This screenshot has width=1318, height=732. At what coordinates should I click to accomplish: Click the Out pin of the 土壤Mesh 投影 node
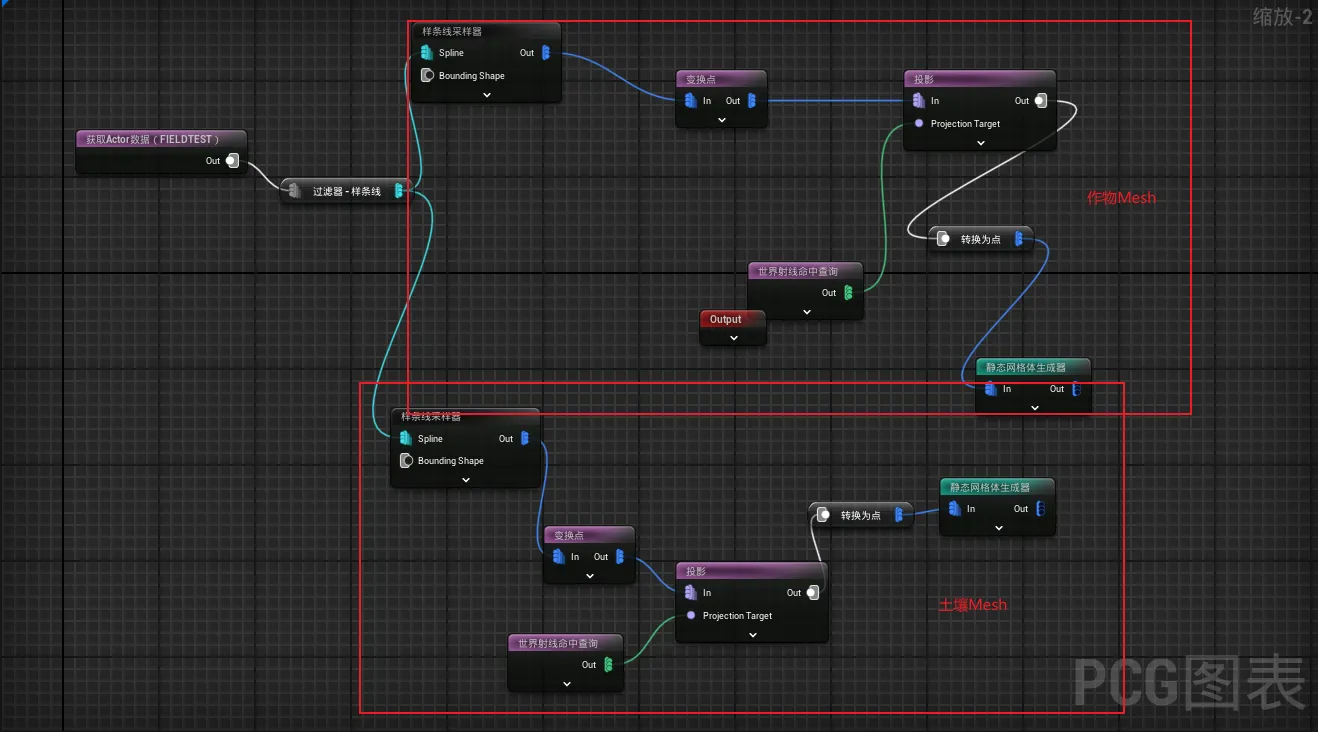813,593
